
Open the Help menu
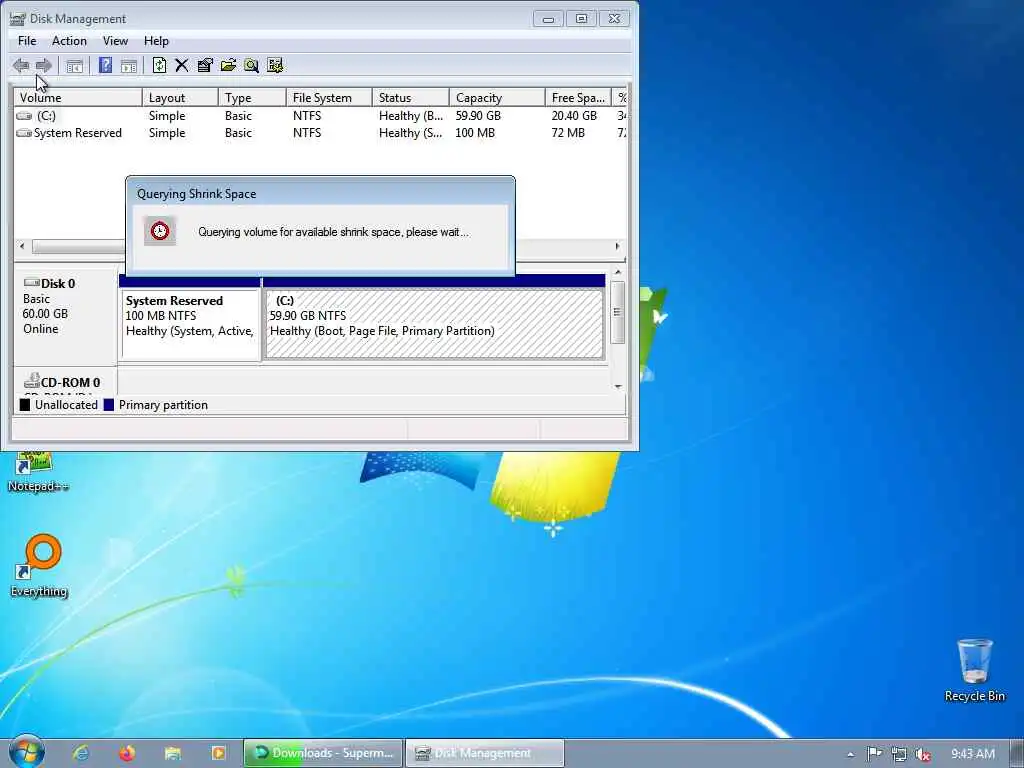tap(156, 40)
